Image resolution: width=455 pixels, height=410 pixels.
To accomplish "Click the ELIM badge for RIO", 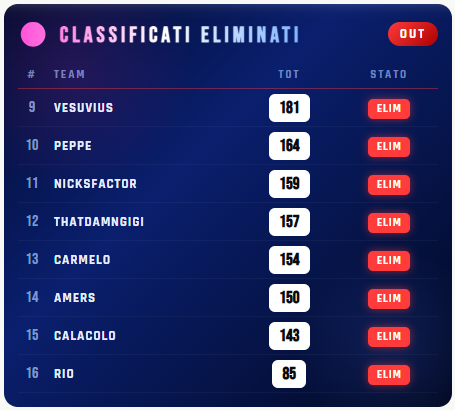I will point(389,375).
